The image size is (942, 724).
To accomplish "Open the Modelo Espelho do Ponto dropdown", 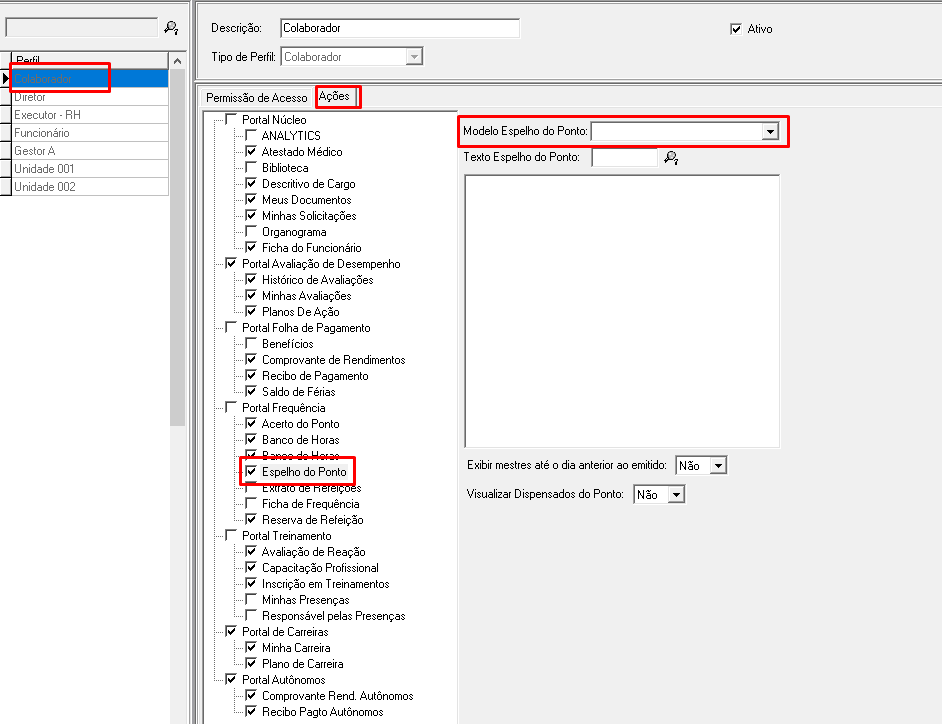I will [769, 131].
